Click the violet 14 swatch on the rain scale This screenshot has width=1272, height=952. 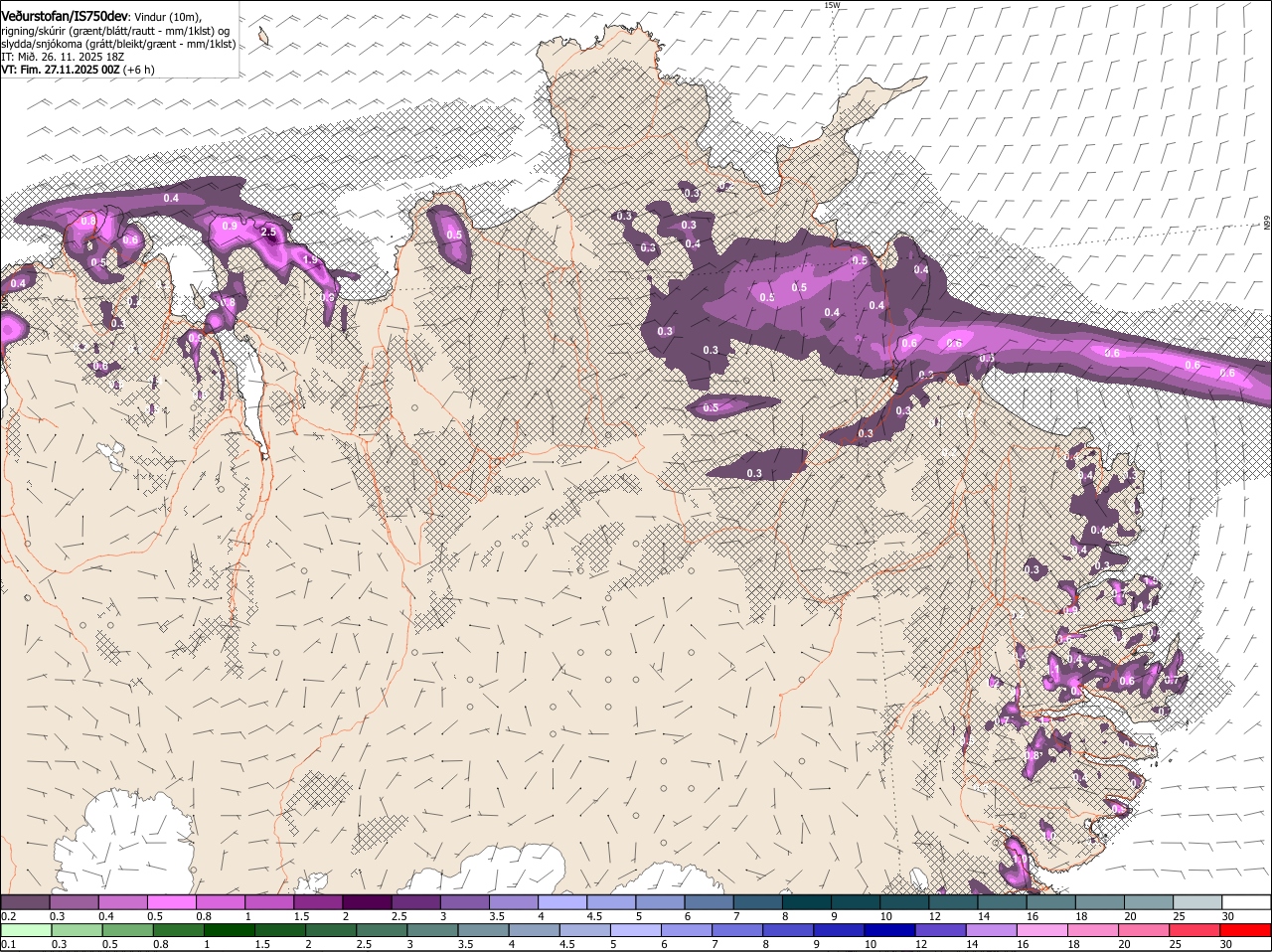pos(992,930)
